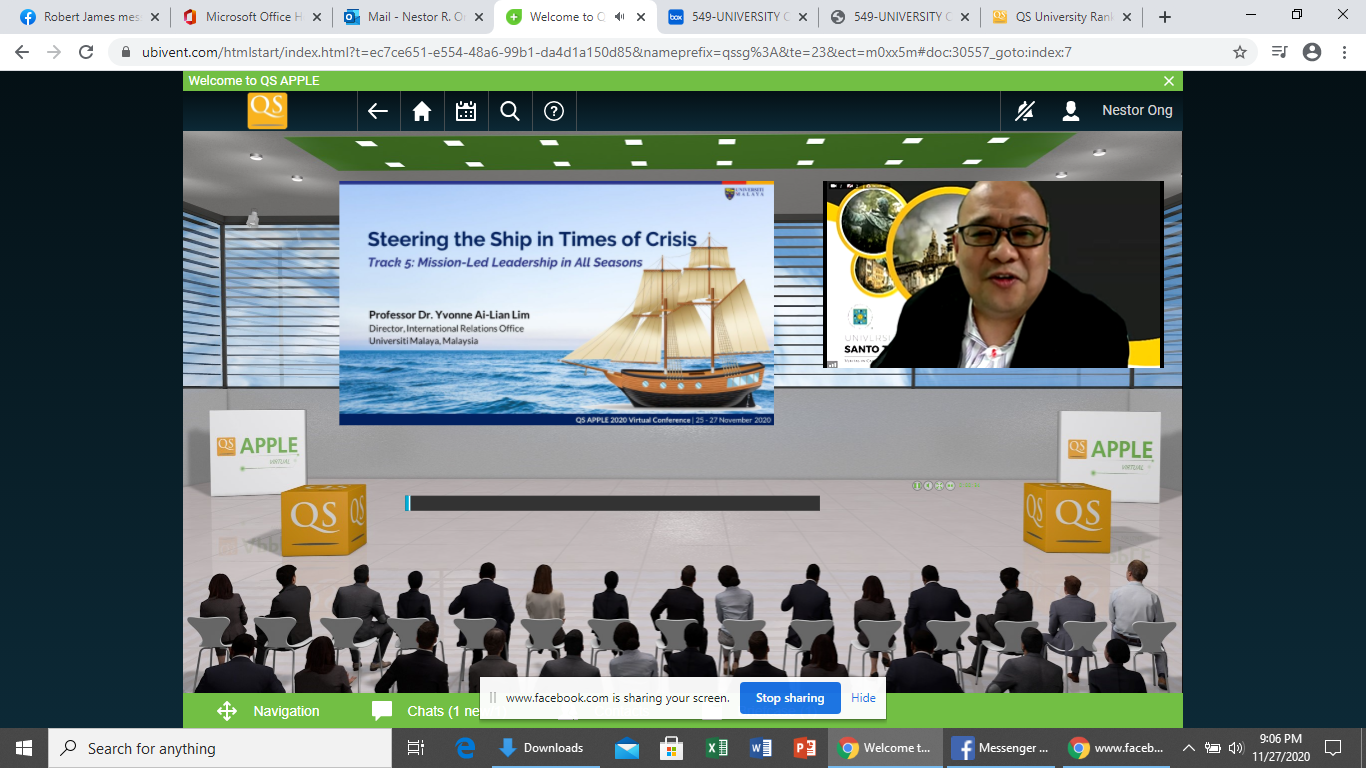Image resolution: width=1366 pixels, height=768 pixels.
Task: Click Chrome's back navigation arrow
Action: click(x=22, y=52)
